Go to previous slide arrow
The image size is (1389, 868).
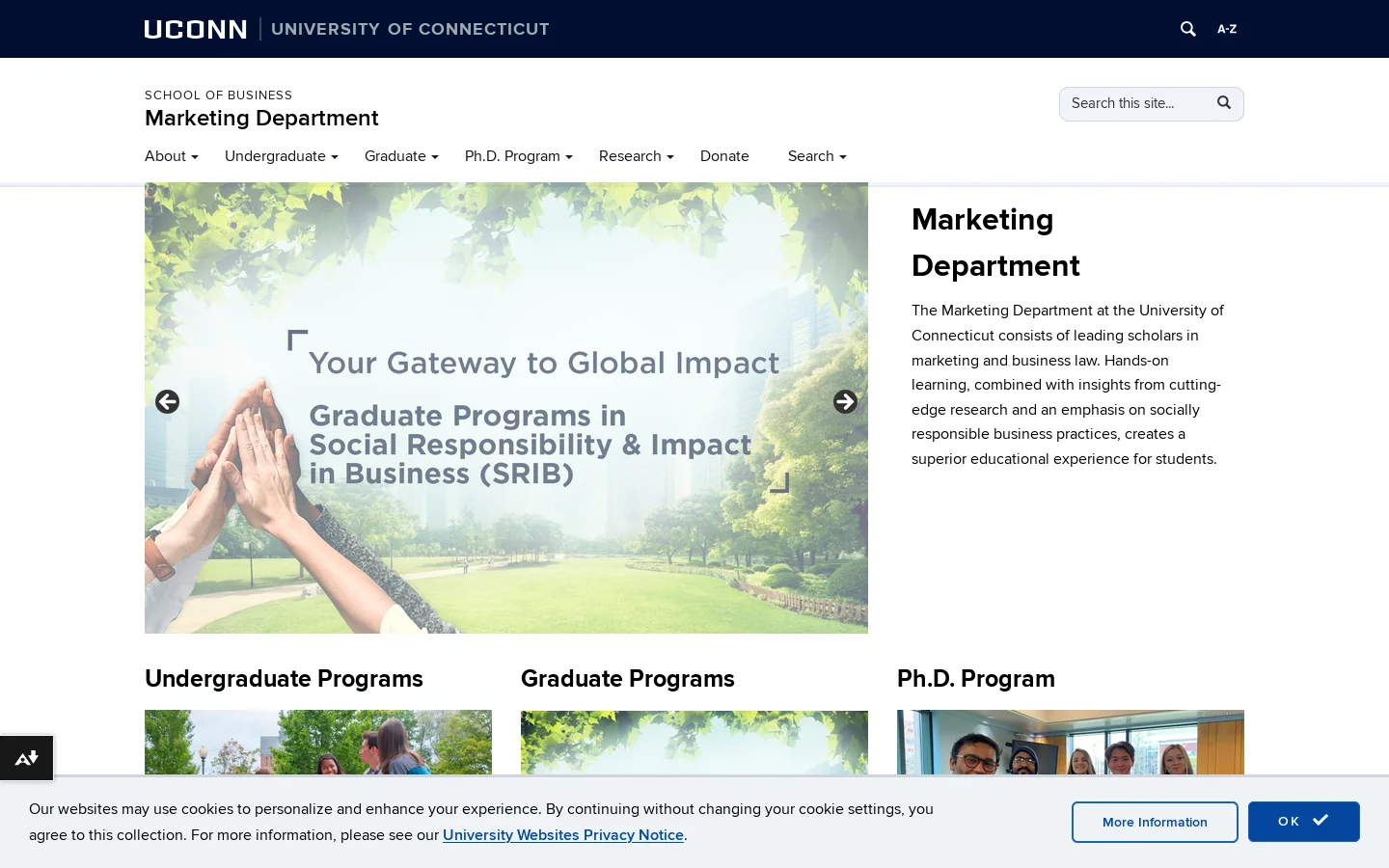[x=167, y=401]
